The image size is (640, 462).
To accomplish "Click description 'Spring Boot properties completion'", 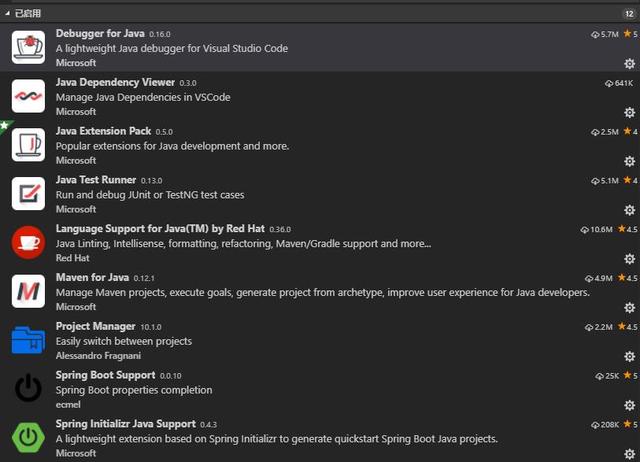I will (134, 390).
